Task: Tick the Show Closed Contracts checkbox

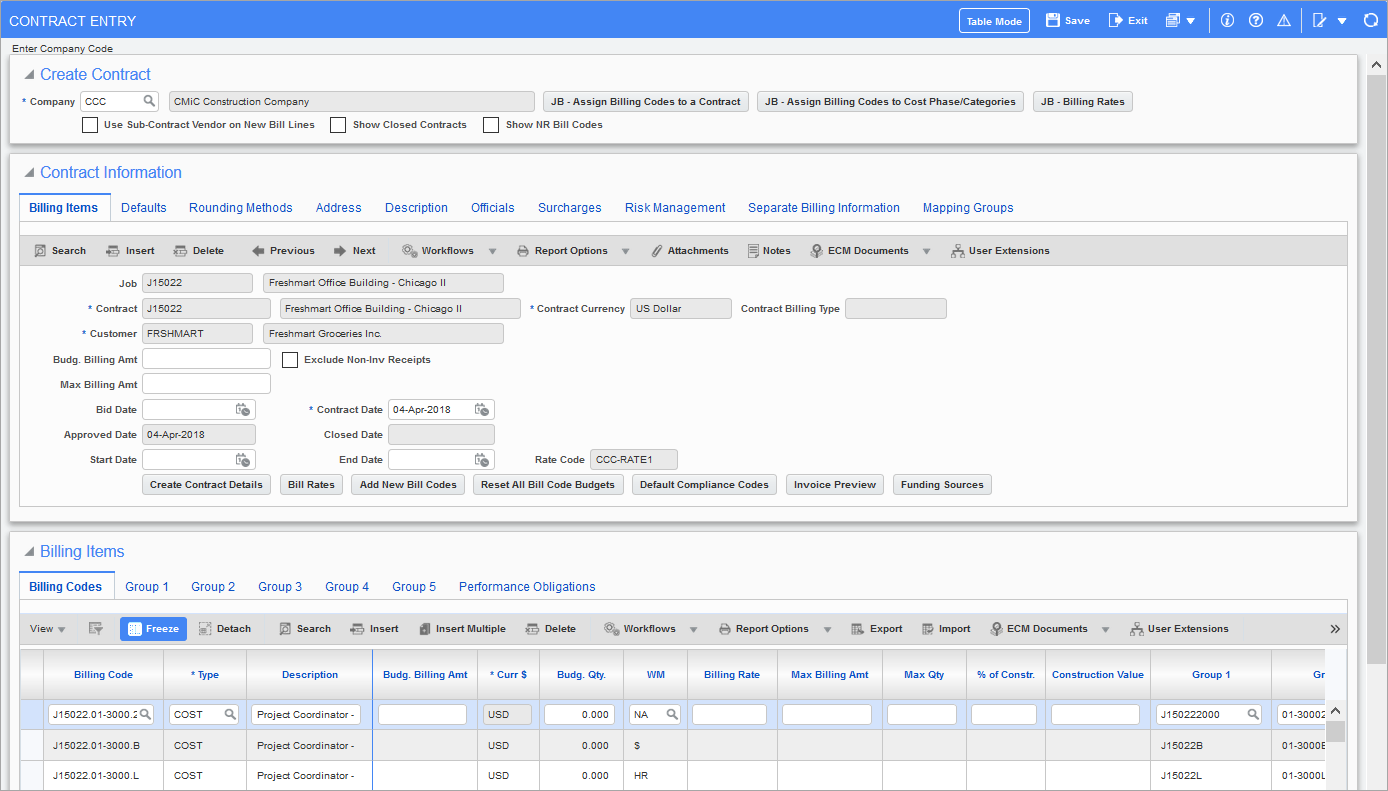Action: tap(338, 125)
